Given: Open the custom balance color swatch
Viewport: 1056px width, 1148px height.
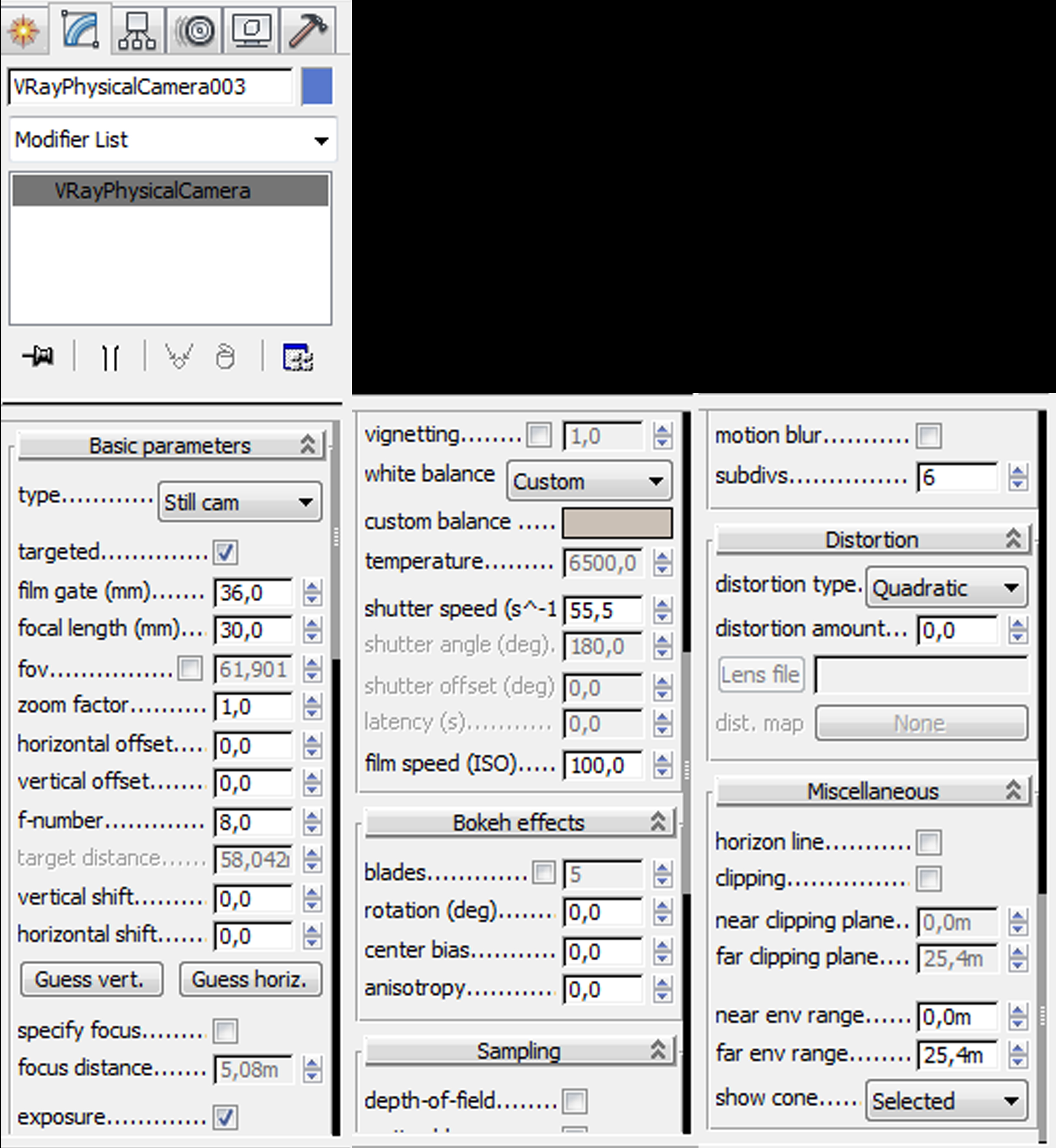Looking at the screenshot, I should 616,523.
